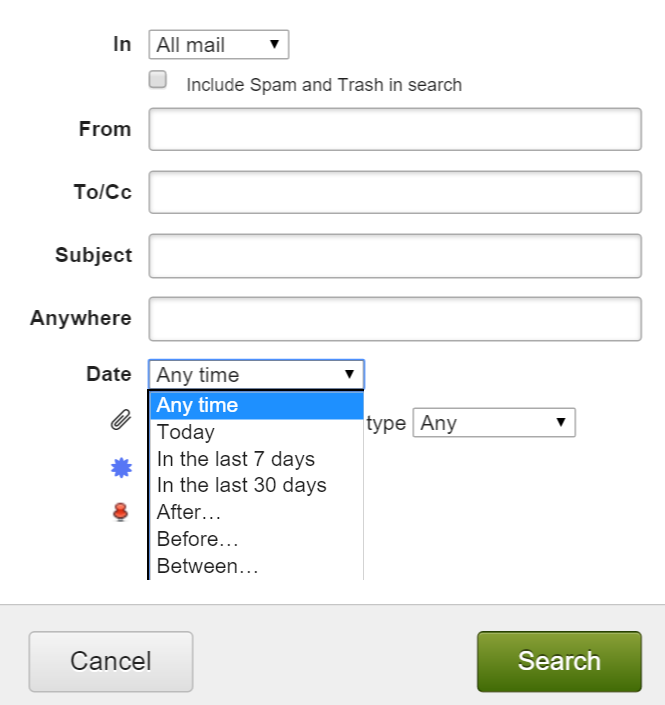Select In the last 7 days
The height and width of the screenshot is (705, 665).
[256, 459]
